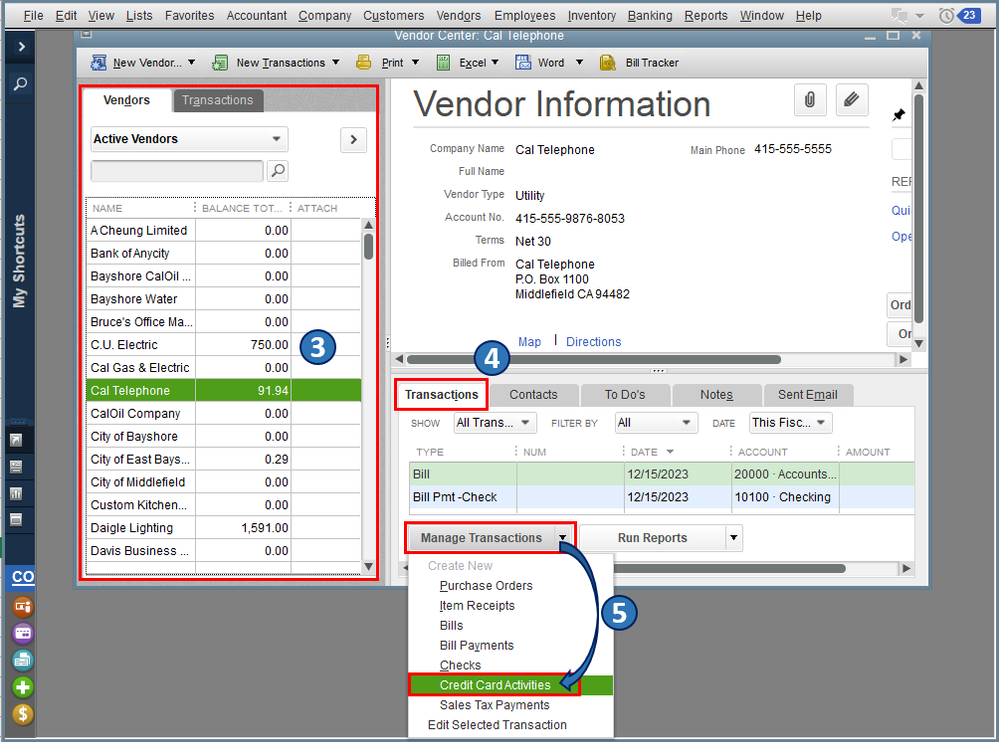Select the Bill Pmt -Check transaction row
Screen dimensions: 999x742
point(661,497)
